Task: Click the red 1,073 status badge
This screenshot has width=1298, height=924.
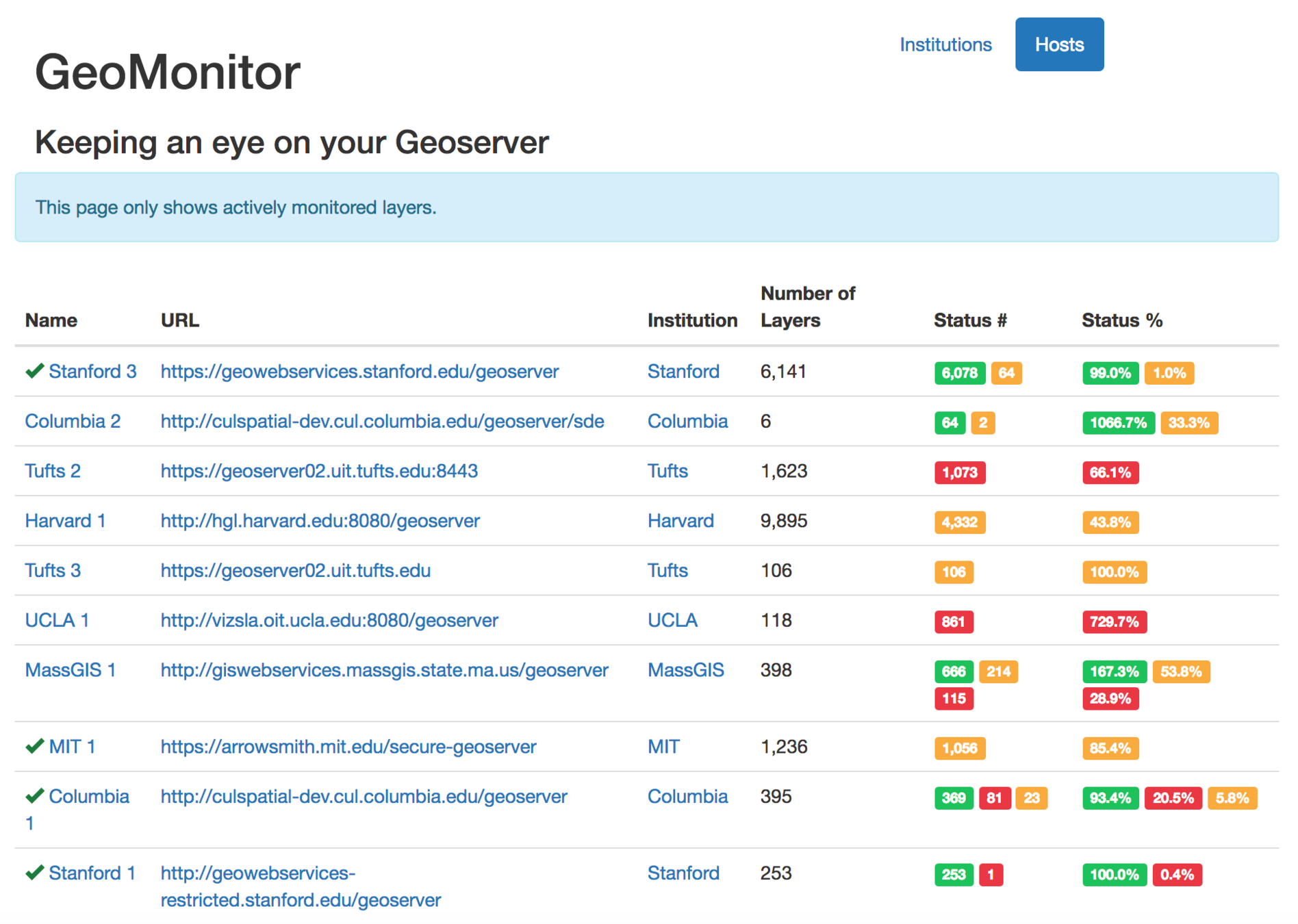Action: (x=959, y=473)
